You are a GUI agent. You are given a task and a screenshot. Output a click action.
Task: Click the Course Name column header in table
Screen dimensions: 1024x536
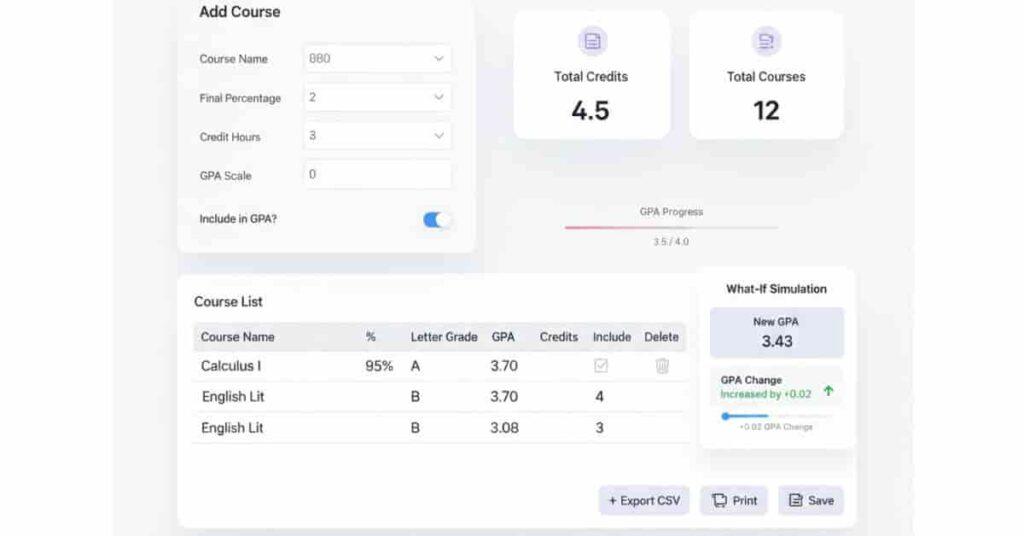point(237,337)
